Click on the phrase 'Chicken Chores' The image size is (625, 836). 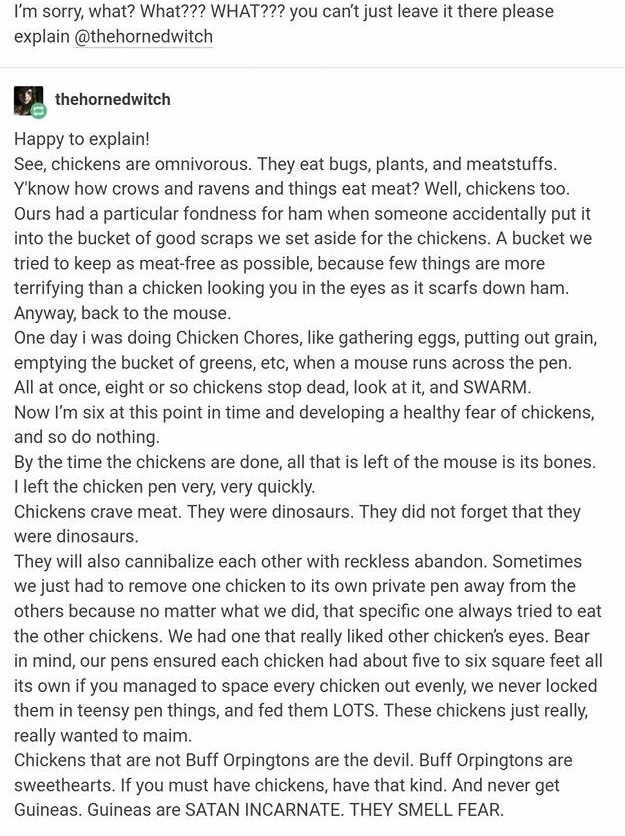231,338
